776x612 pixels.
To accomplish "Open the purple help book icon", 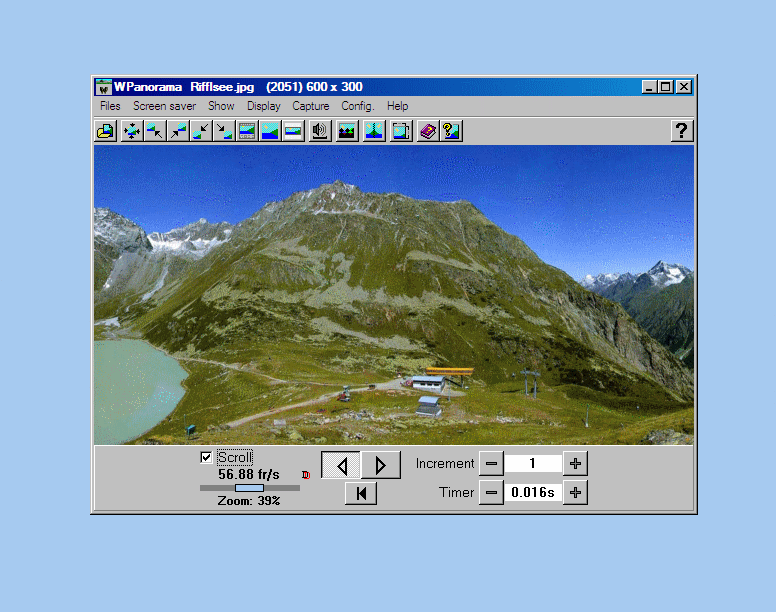I will pyautogui.click(x=428, y=131).
